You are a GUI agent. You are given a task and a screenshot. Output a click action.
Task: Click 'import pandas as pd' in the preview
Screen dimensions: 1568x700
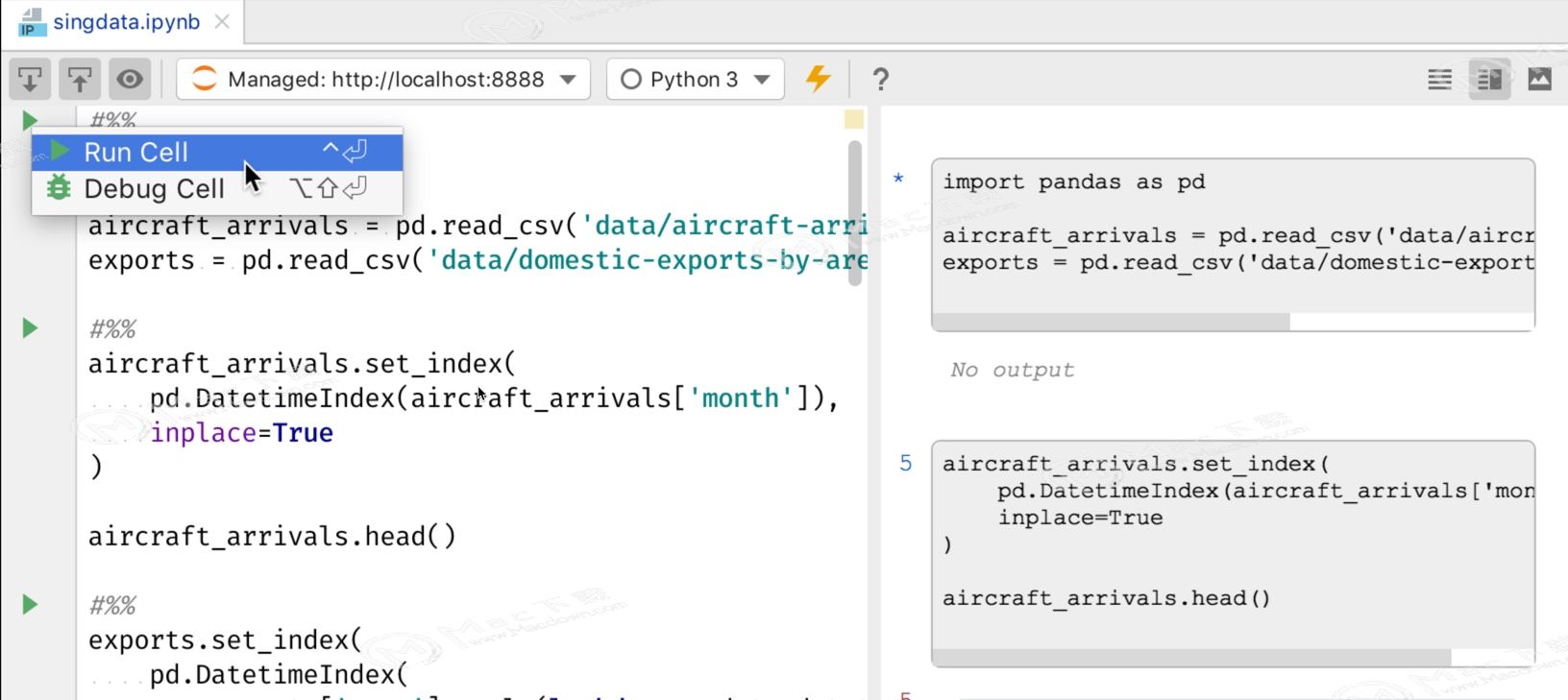(x=1073, y=181)
